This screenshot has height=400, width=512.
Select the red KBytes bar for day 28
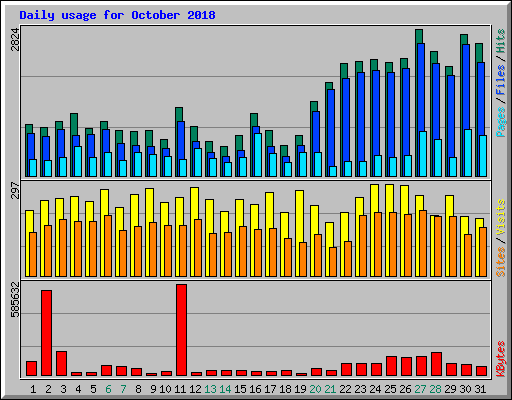coord(436,364)
